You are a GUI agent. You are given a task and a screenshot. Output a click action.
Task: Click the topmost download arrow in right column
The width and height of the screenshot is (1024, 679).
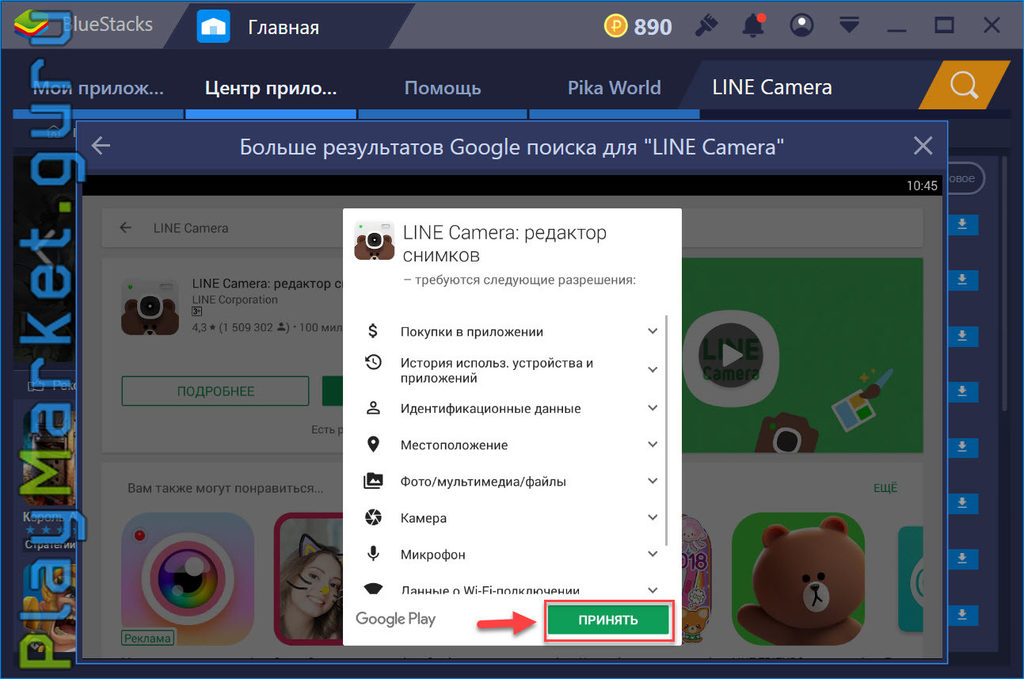[961, 225]
